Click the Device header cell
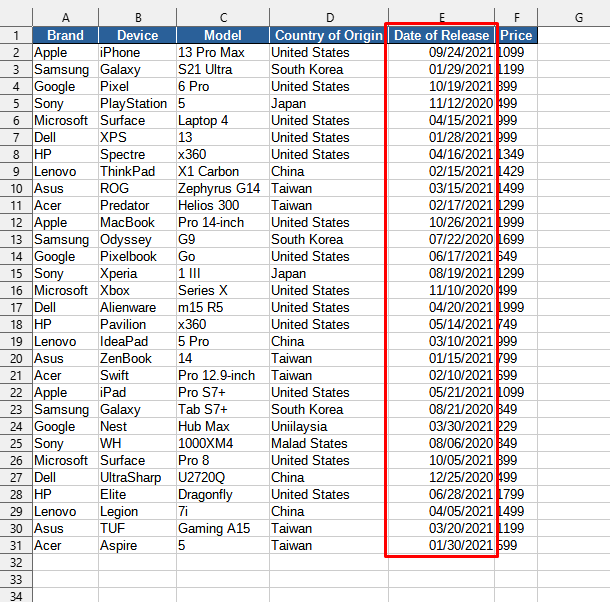This screenshot has height=602, width=610. coord(137,35)
